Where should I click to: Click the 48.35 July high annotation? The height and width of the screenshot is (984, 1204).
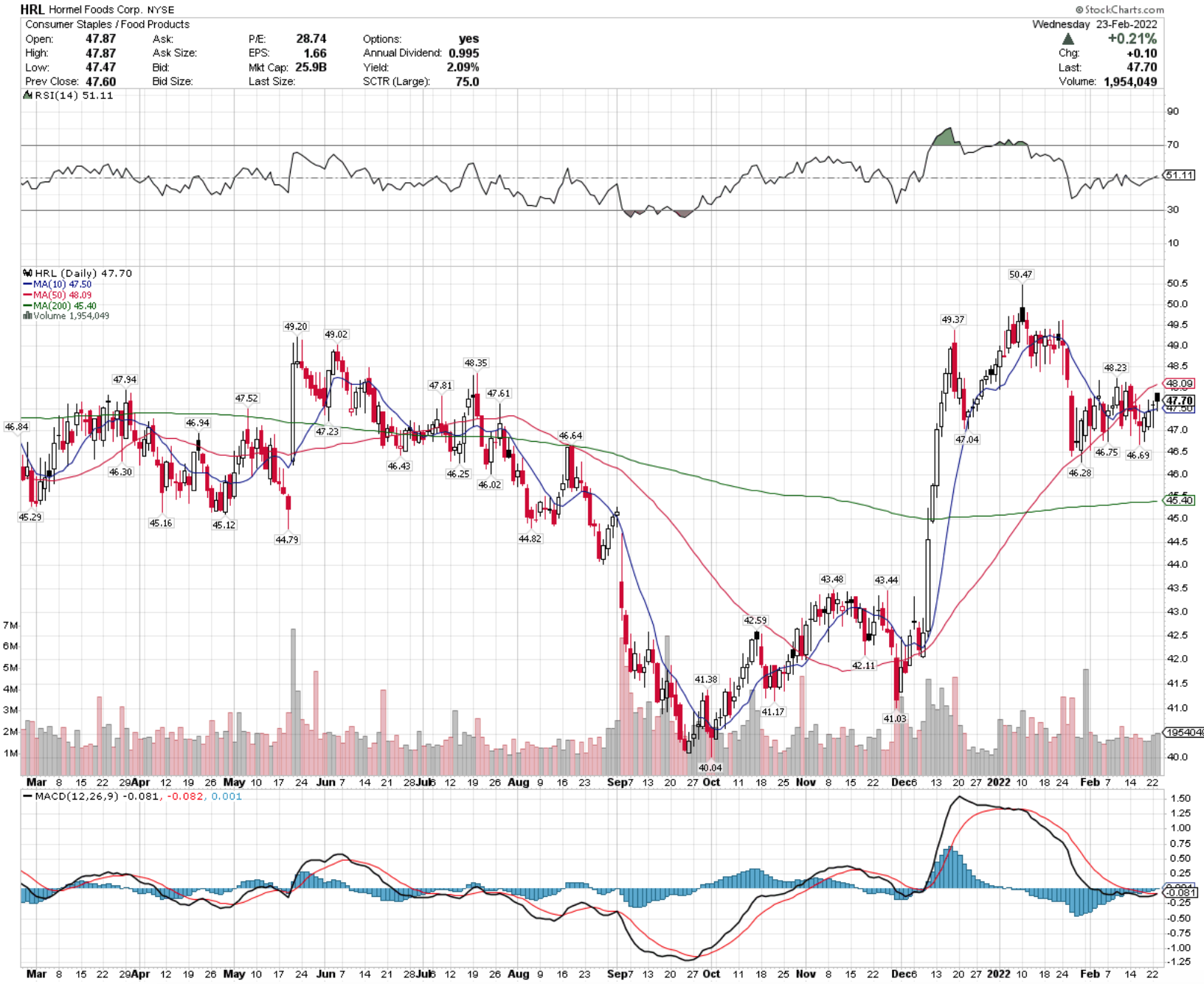click(x=475, y=363)
